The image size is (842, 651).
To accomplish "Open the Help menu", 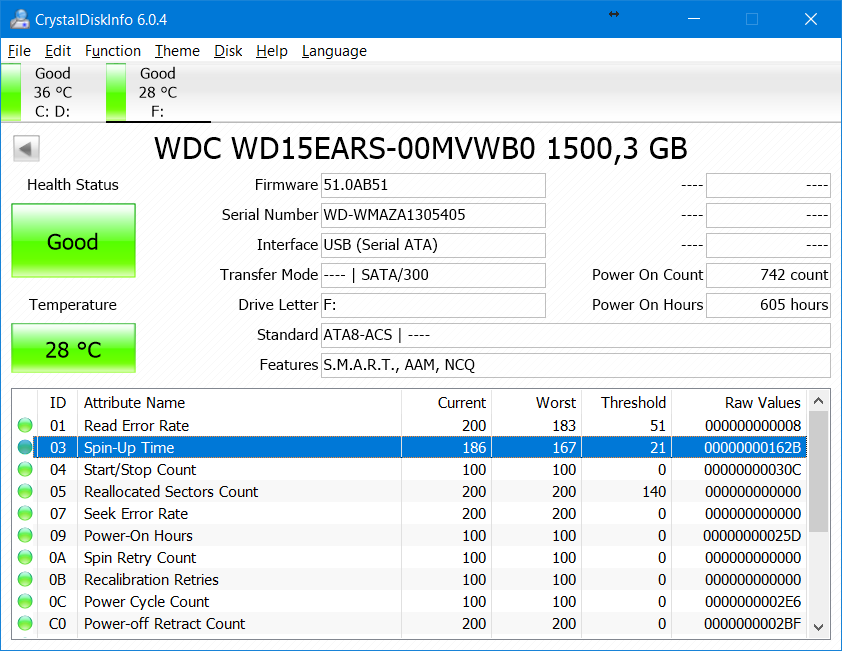I will [272, 51].
